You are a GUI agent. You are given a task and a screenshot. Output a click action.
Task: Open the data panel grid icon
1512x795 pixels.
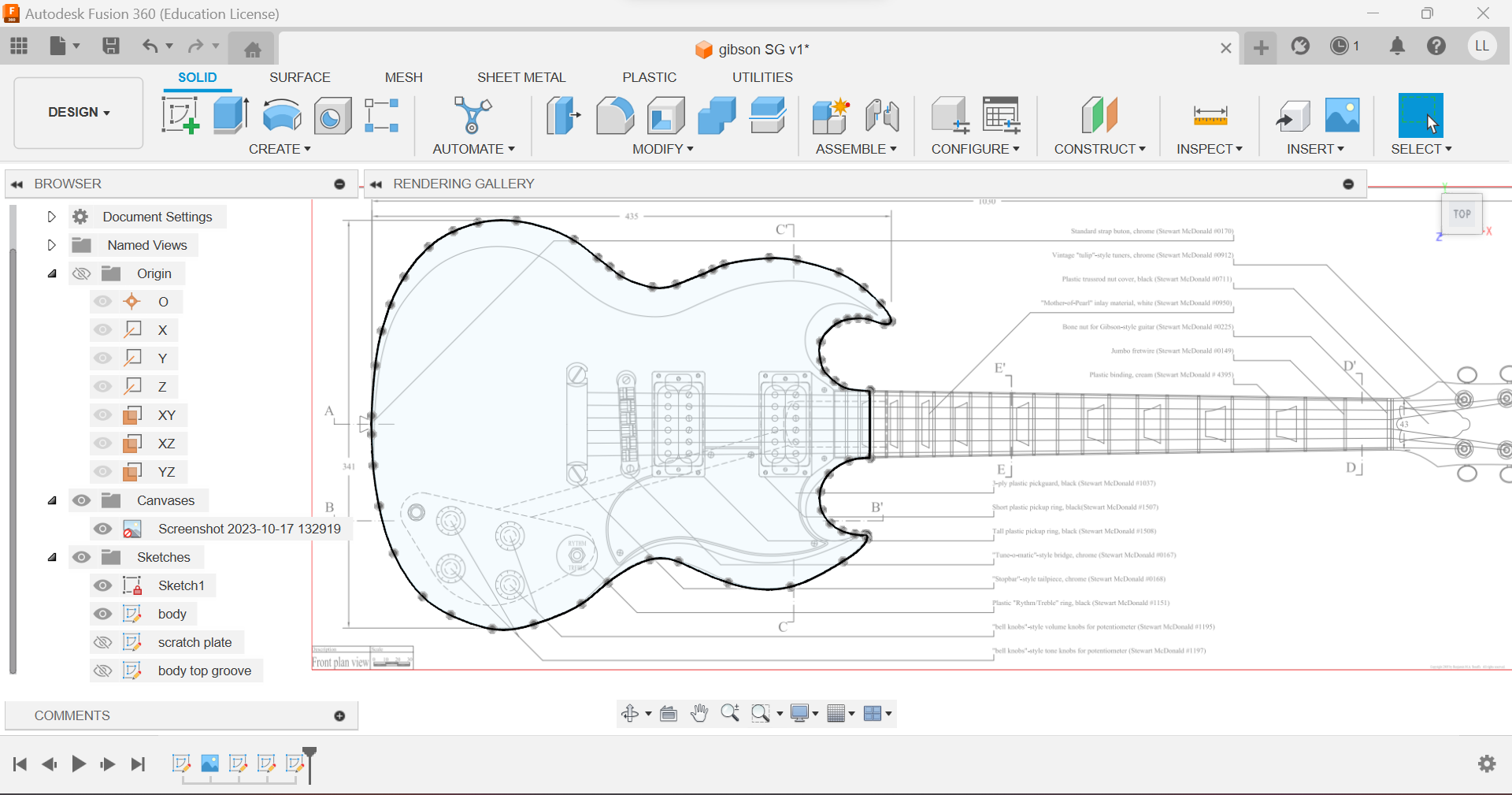tap(19, 46)
